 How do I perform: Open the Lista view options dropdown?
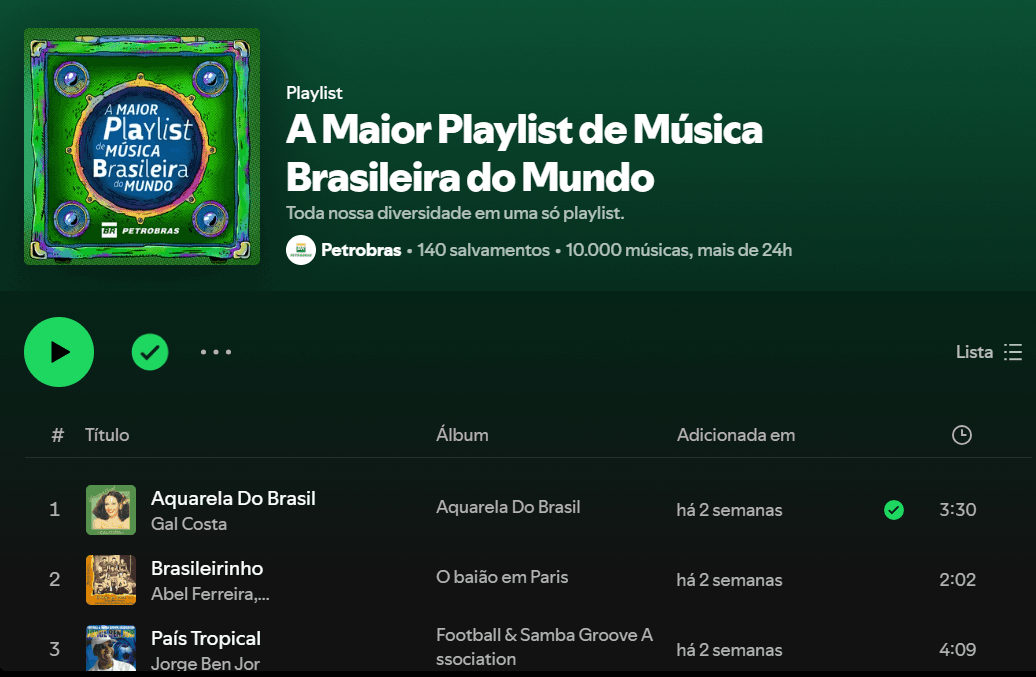(989, 352)
